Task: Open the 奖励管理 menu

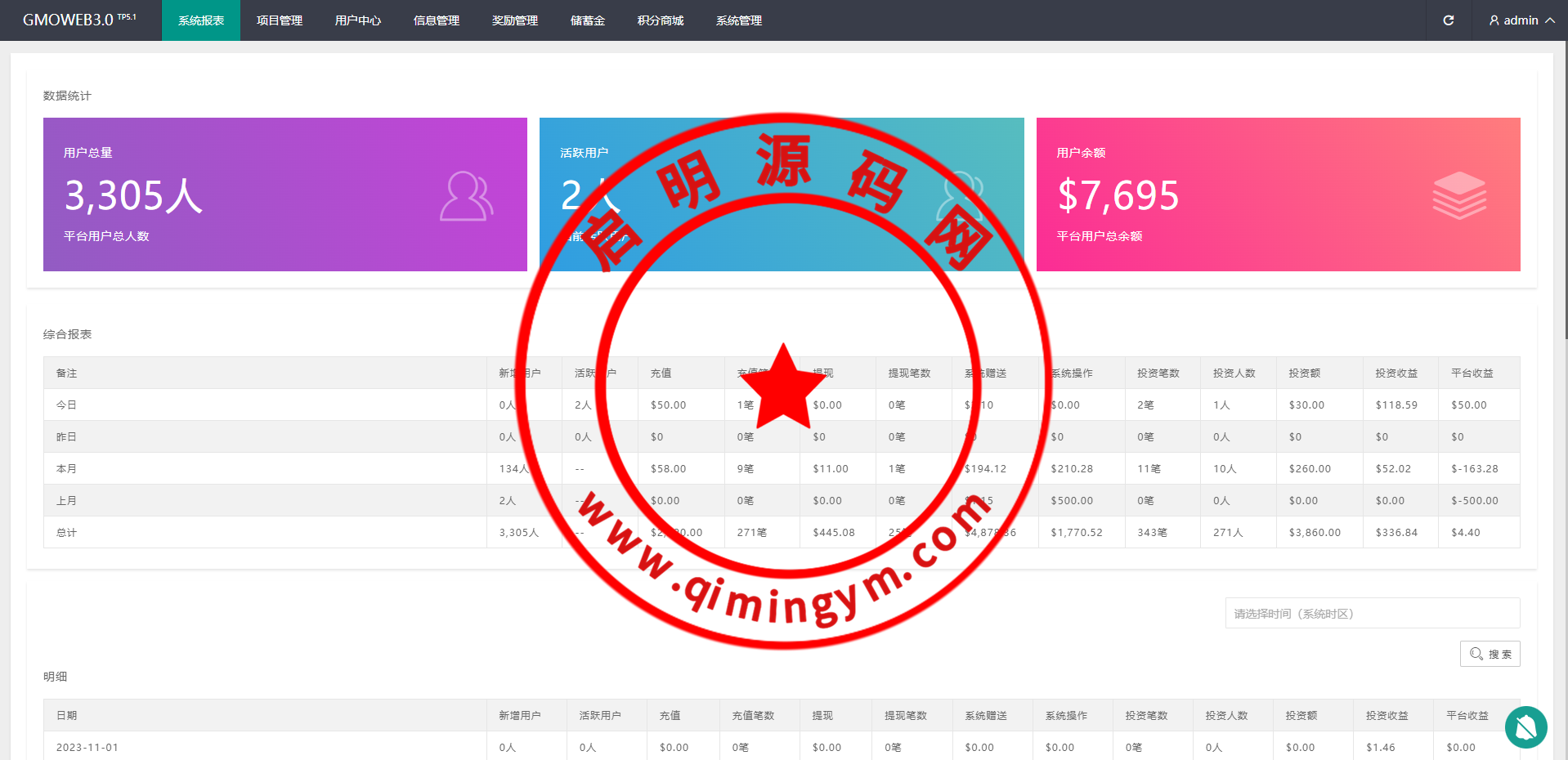Action: (515, 20)
